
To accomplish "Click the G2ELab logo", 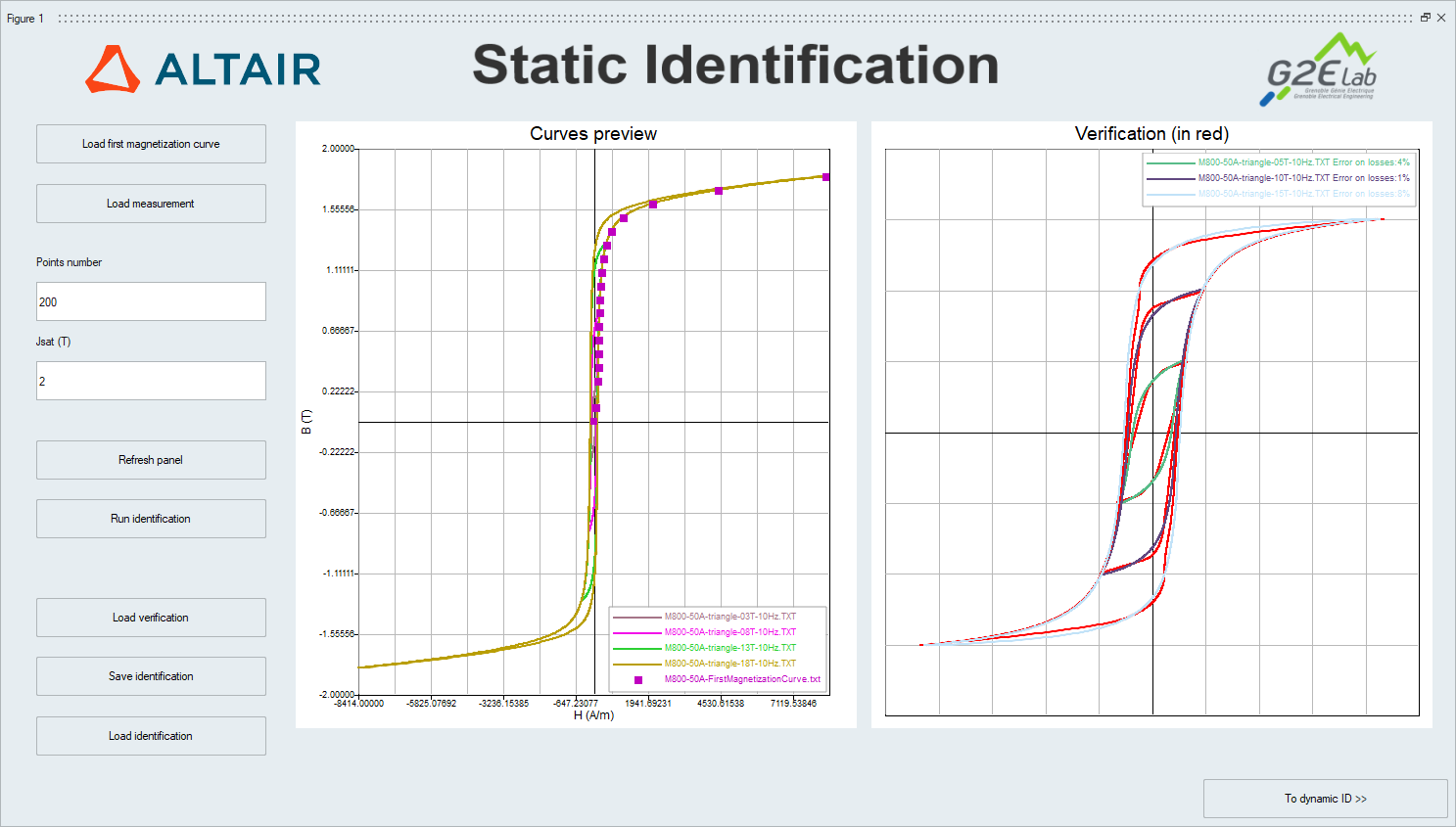I will (x=1320, y=69).
